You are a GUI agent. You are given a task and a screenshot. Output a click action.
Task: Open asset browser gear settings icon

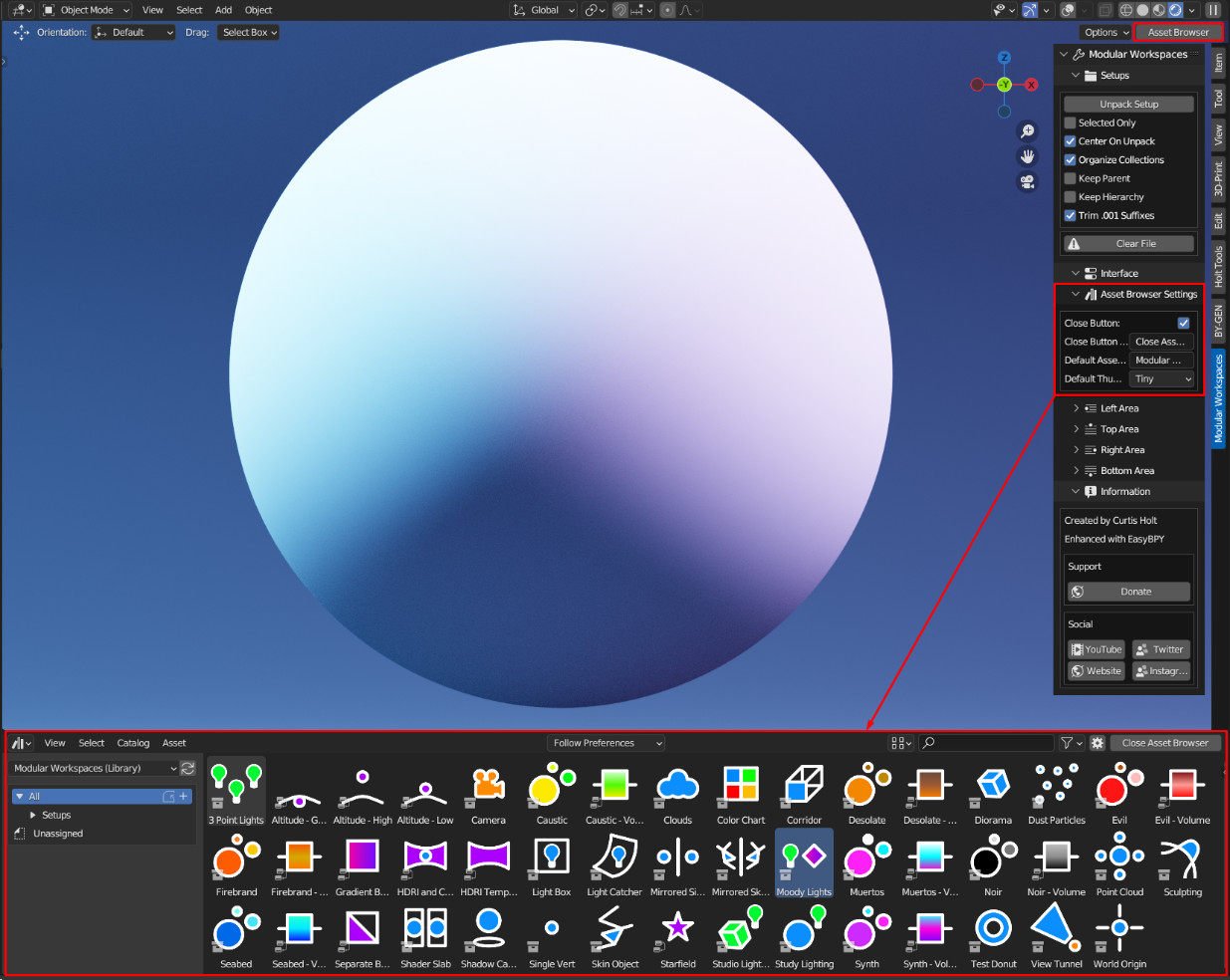(1098, 743)
